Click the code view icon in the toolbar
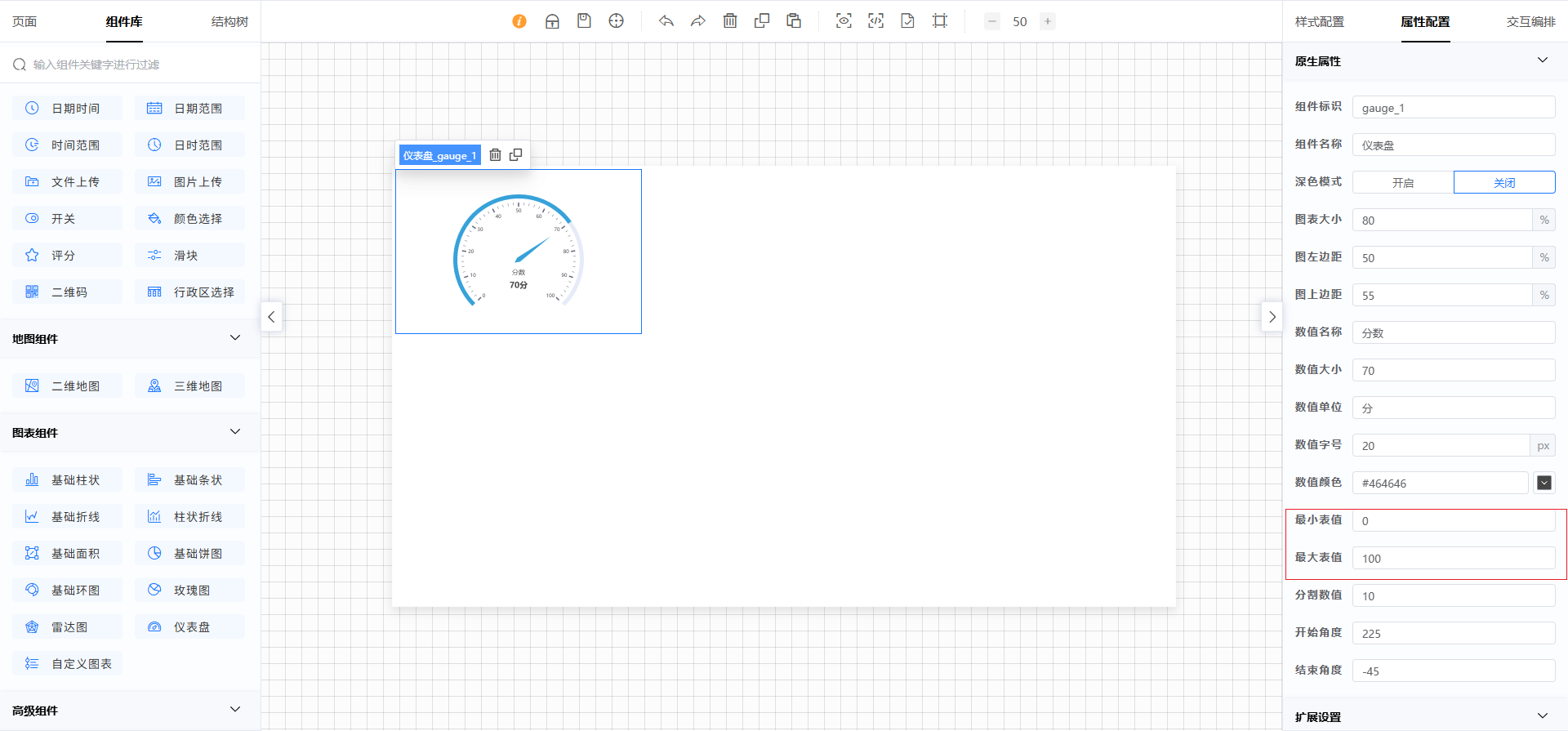Viewport: 1568px width, 731px height. point(875,21)
